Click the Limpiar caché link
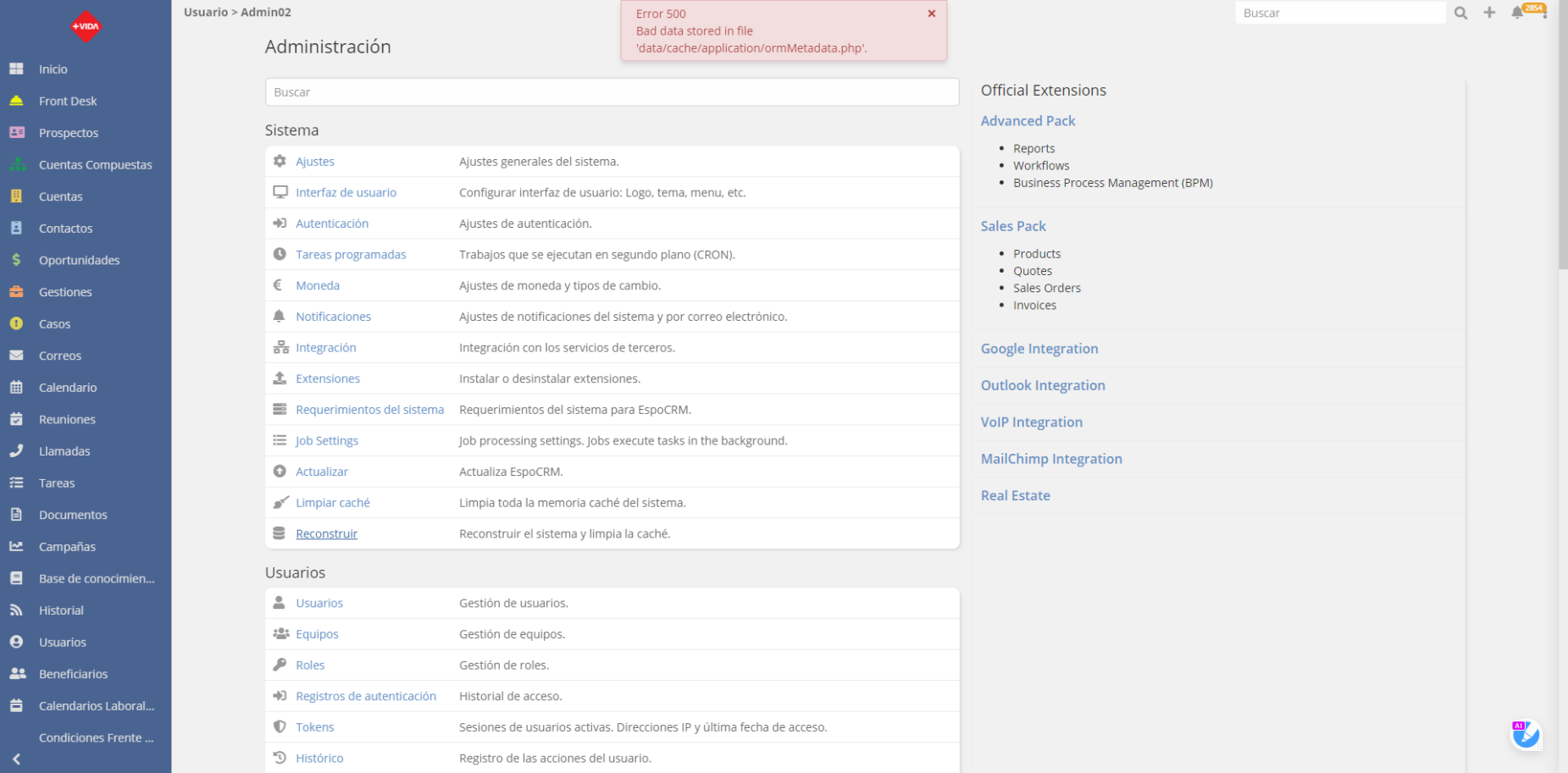 tap(332, 503)
